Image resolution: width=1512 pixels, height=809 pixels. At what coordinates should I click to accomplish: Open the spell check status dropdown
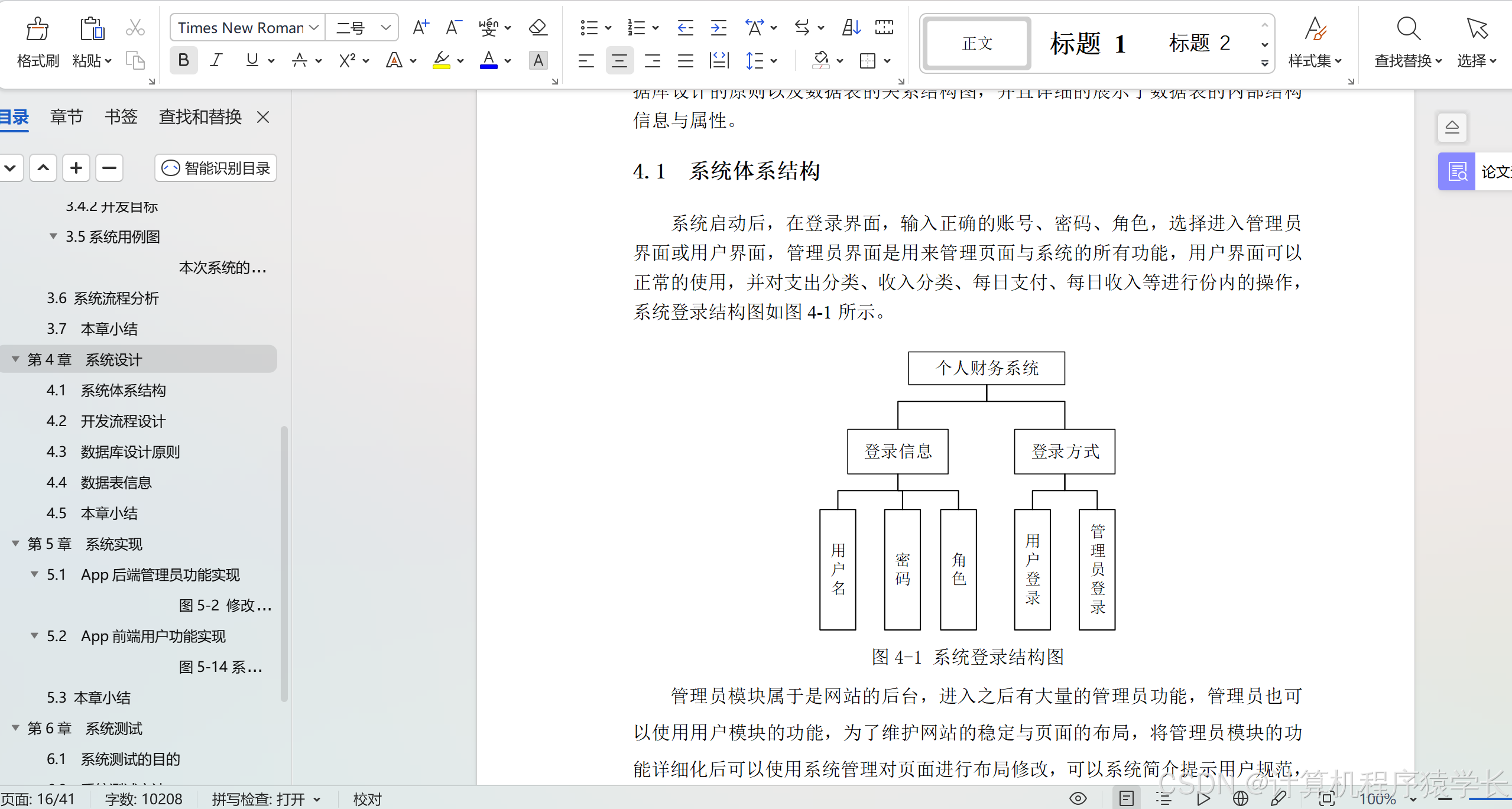tap(317, 800)
